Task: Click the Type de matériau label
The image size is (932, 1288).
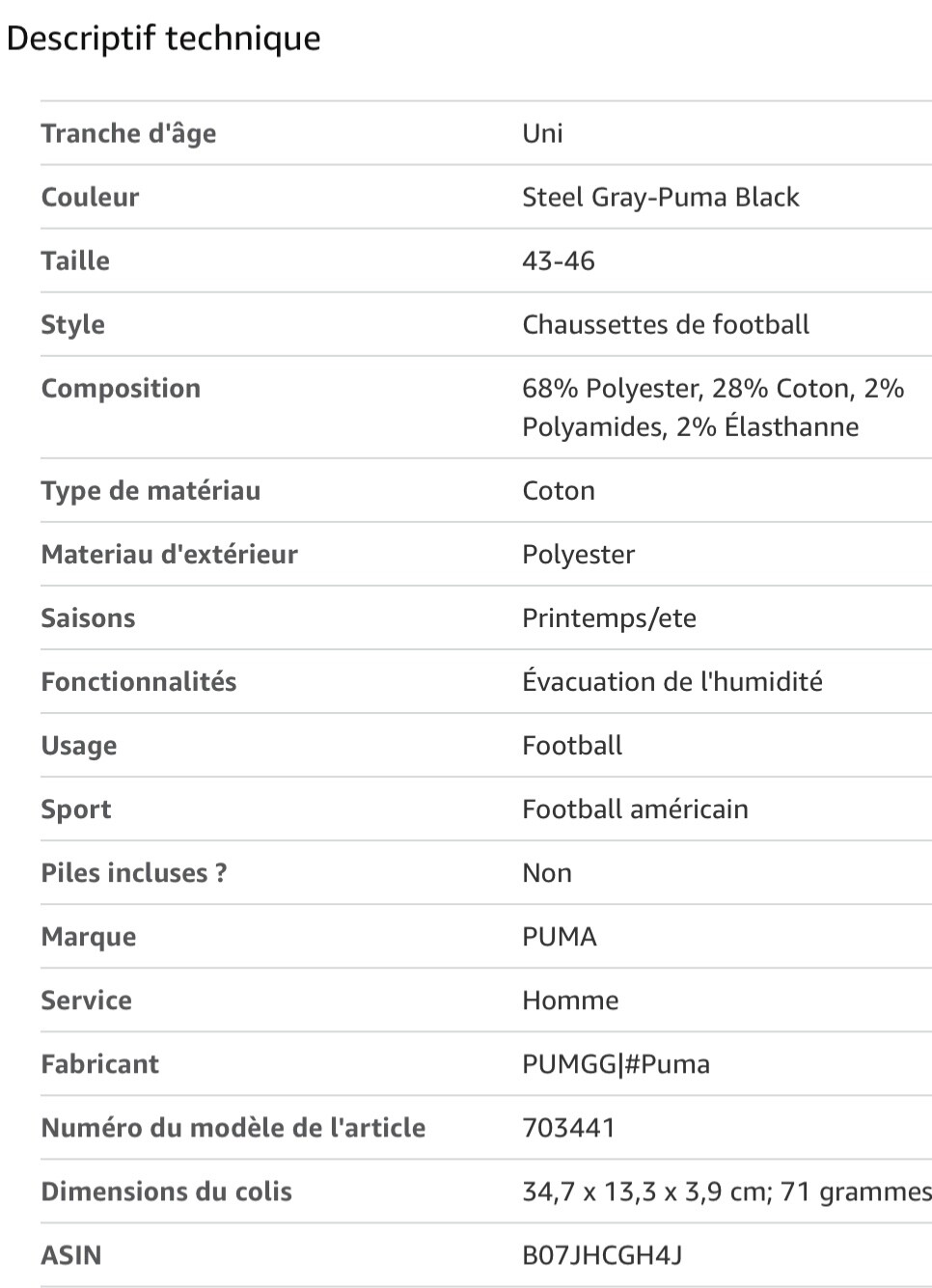Action: click(151, 490)
